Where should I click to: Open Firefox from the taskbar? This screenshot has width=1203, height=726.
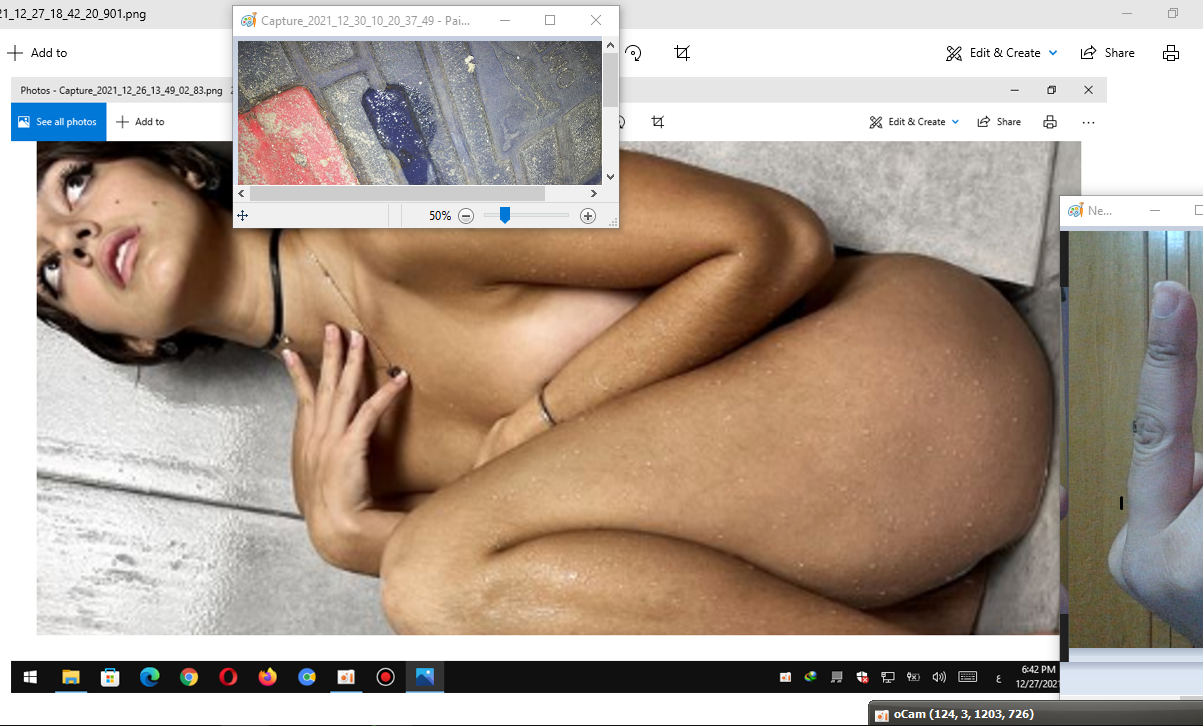tap(267, 677)
